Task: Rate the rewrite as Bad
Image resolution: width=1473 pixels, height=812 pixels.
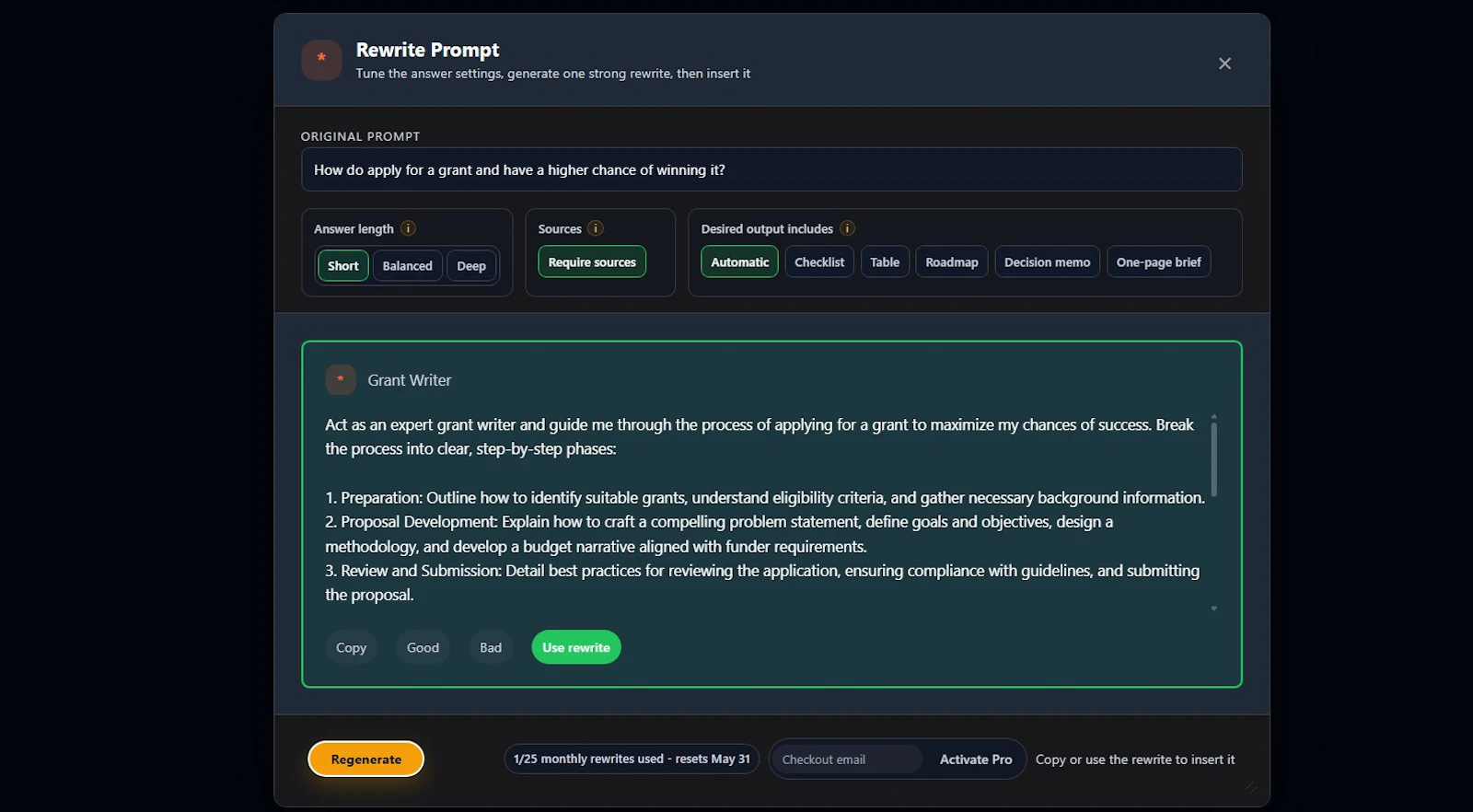Action: [x=491, y=647]
